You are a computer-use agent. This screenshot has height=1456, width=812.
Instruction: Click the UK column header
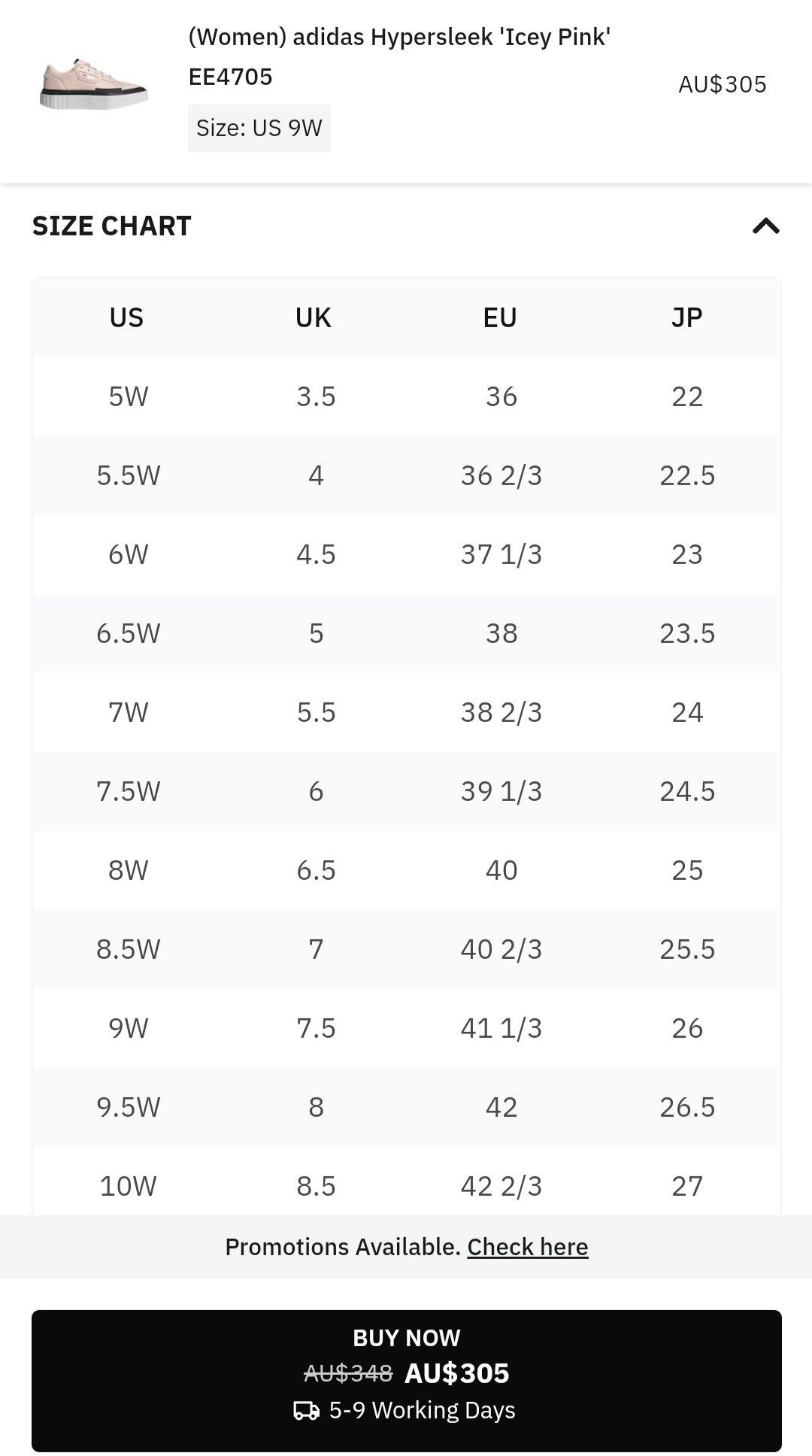[314, 317]
